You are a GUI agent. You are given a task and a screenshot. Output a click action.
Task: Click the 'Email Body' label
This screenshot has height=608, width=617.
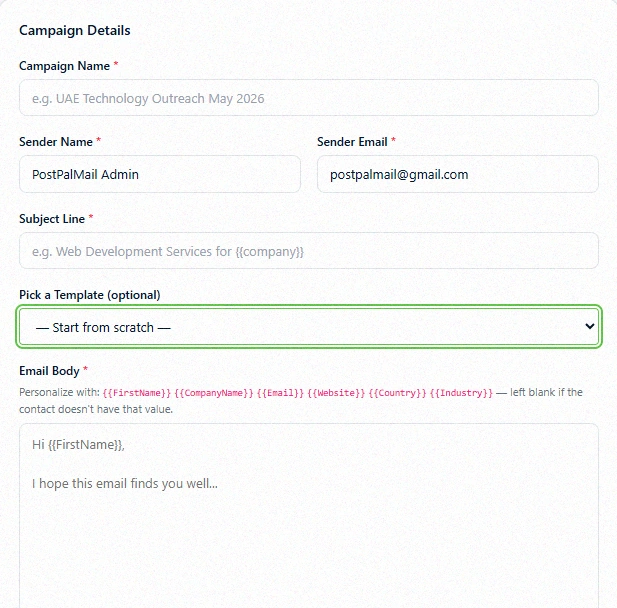49,371
